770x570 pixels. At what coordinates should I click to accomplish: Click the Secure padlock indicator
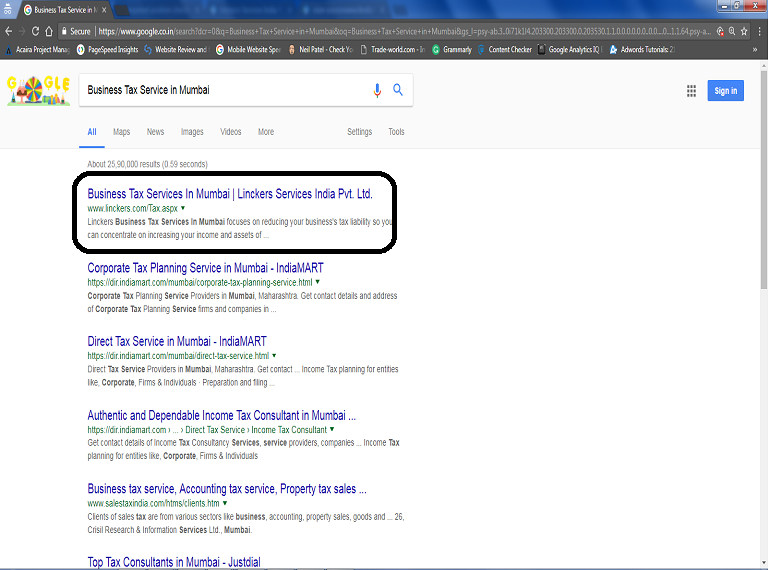76,31
